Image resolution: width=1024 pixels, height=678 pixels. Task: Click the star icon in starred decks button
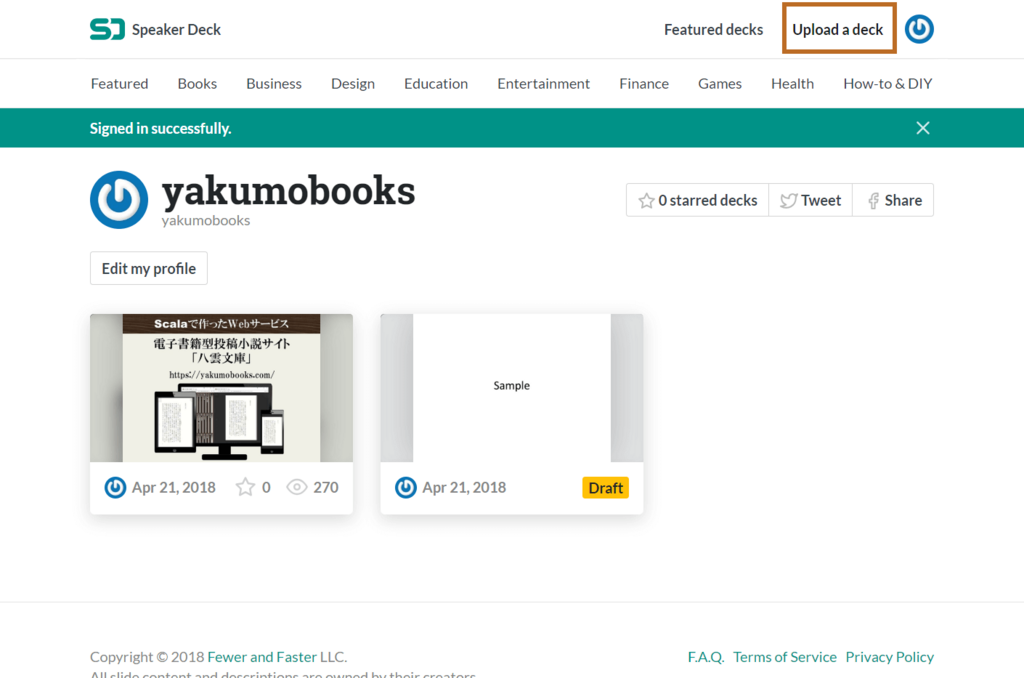click(646, 201)
